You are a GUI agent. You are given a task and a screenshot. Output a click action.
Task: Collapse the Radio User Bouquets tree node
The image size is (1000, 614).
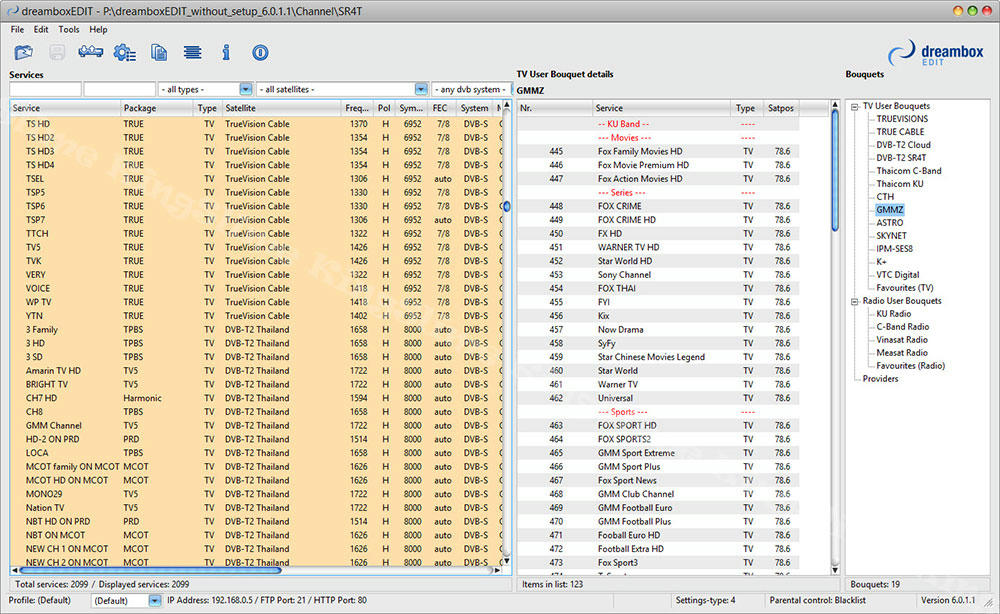(x=855, y=301)
